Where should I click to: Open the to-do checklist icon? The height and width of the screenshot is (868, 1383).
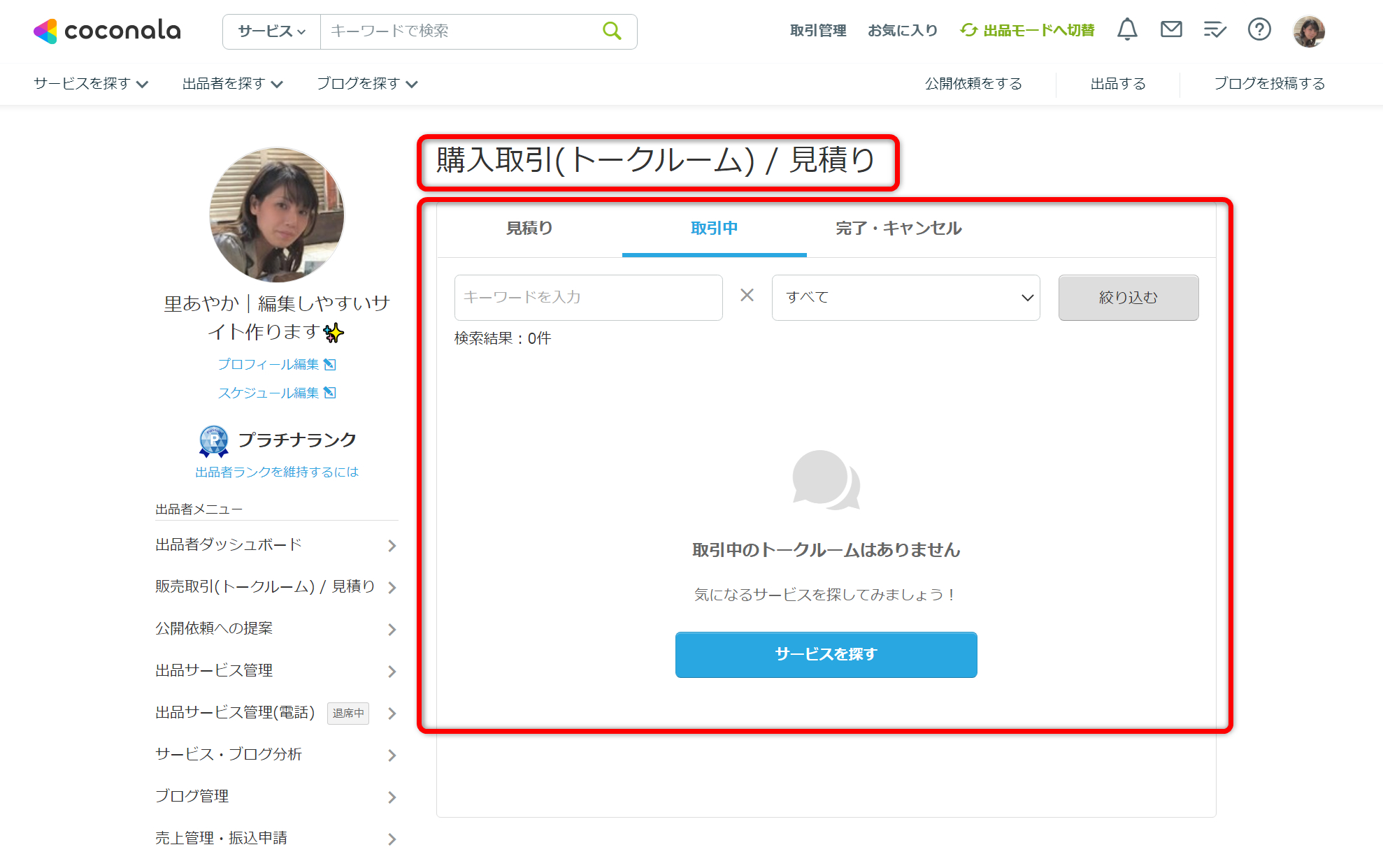tap(1215, 30)
